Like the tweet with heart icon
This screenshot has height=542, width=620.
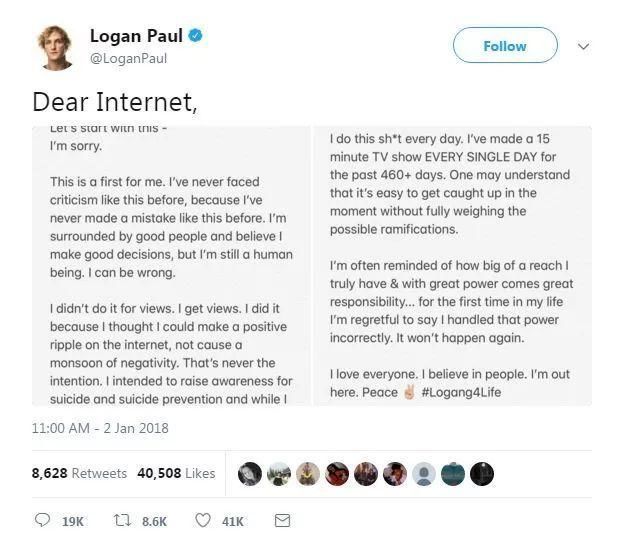pos(203,521)
